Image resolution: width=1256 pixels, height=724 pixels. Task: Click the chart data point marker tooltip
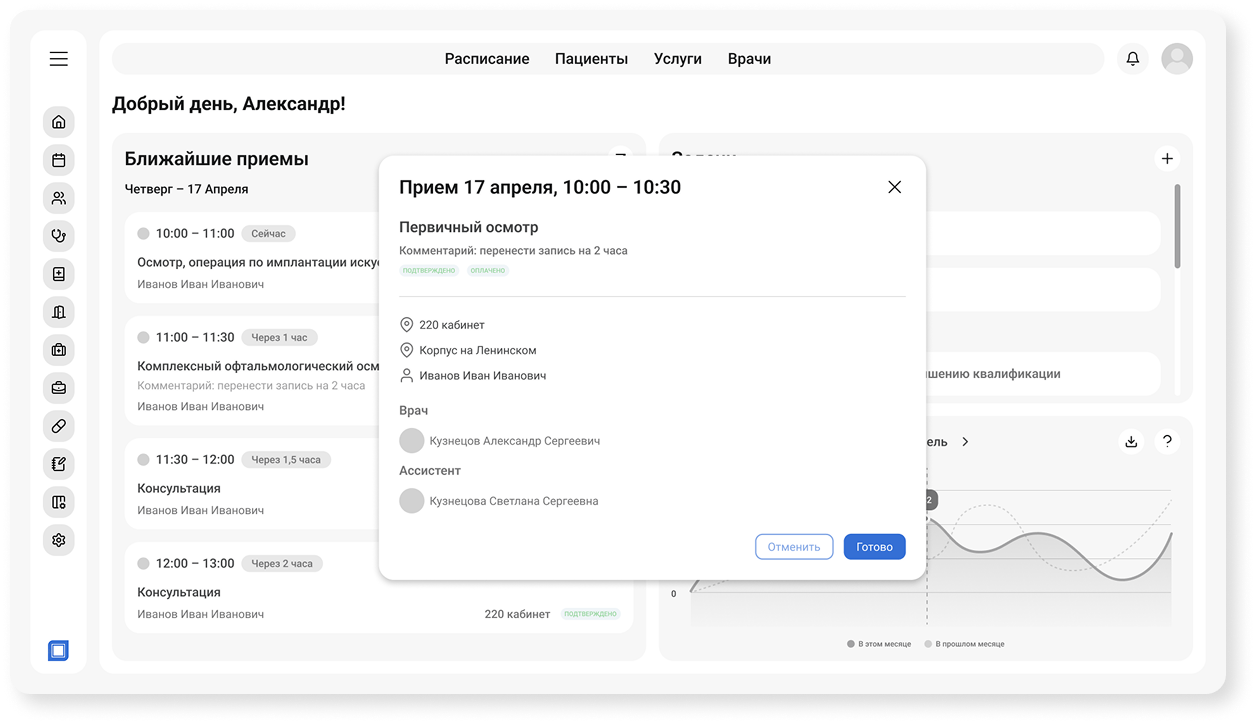(930, 500)
